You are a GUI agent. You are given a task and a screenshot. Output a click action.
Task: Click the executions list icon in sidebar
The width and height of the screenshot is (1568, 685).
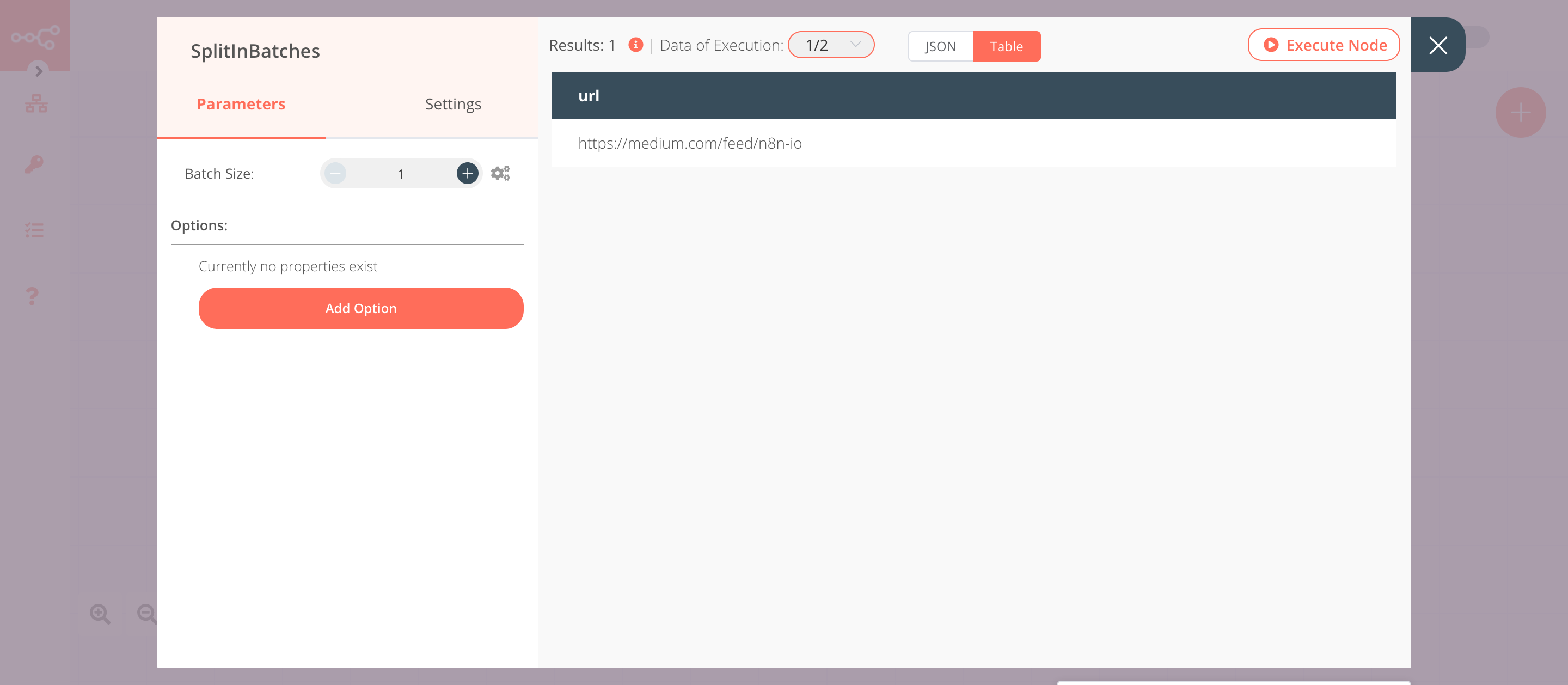(x=34, y=230)
